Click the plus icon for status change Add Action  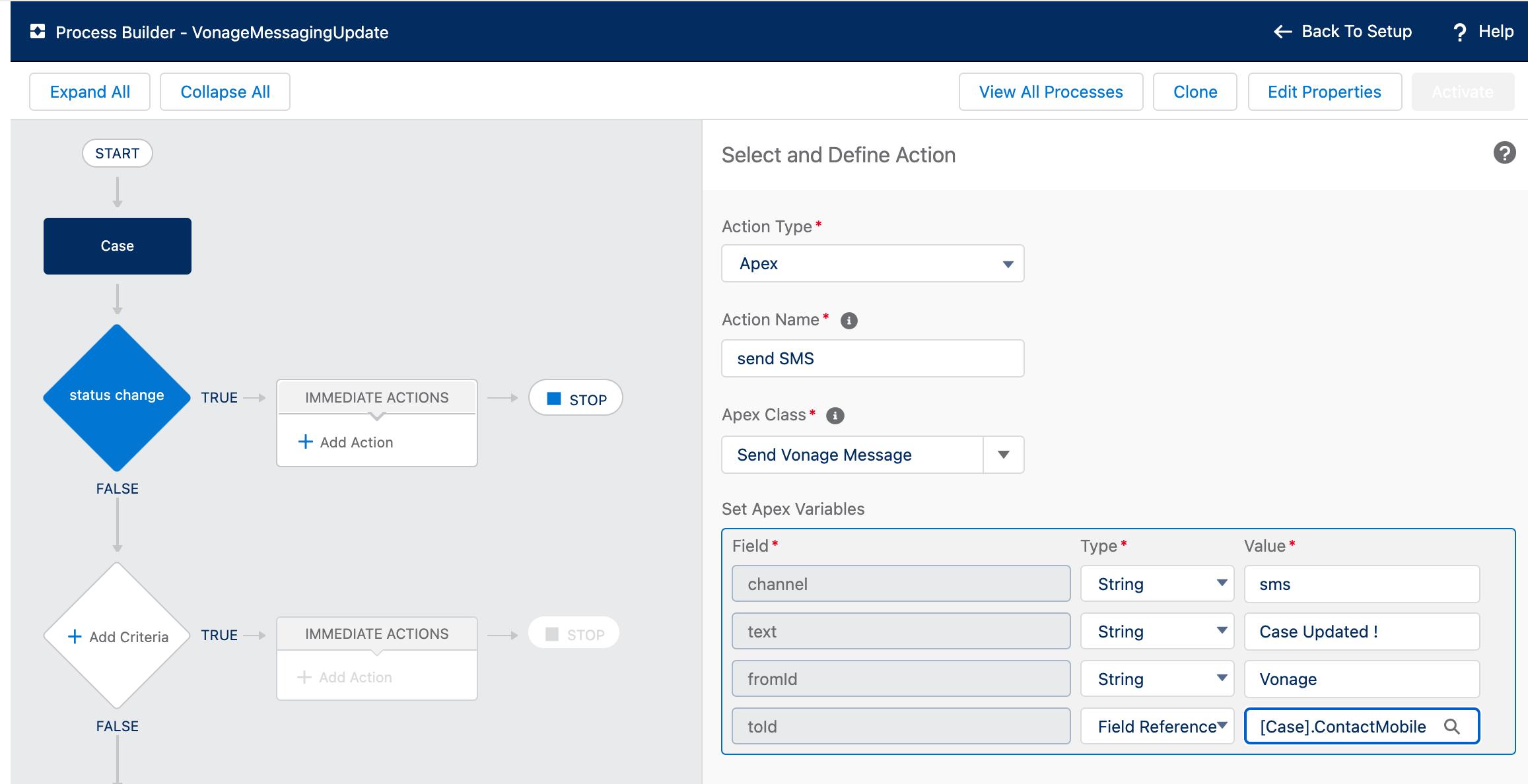(x=305, y=441)
